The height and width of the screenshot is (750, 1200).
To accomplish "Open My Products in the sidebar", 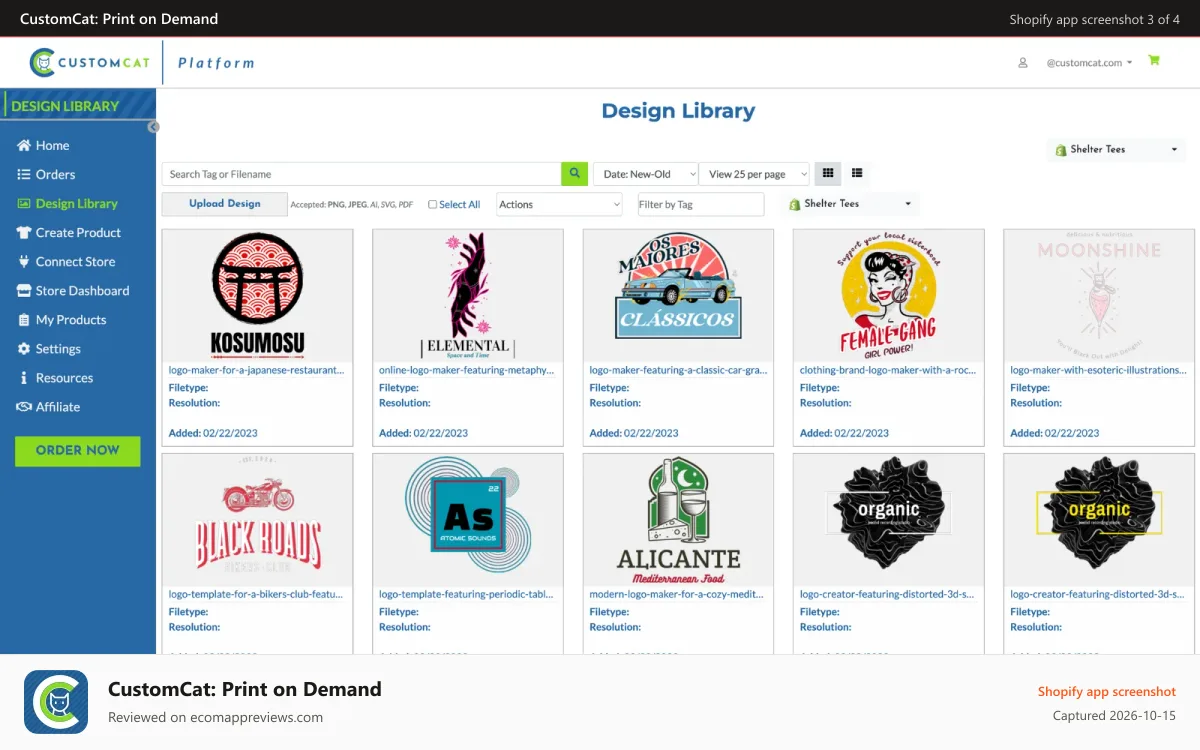I will (71, 320).
